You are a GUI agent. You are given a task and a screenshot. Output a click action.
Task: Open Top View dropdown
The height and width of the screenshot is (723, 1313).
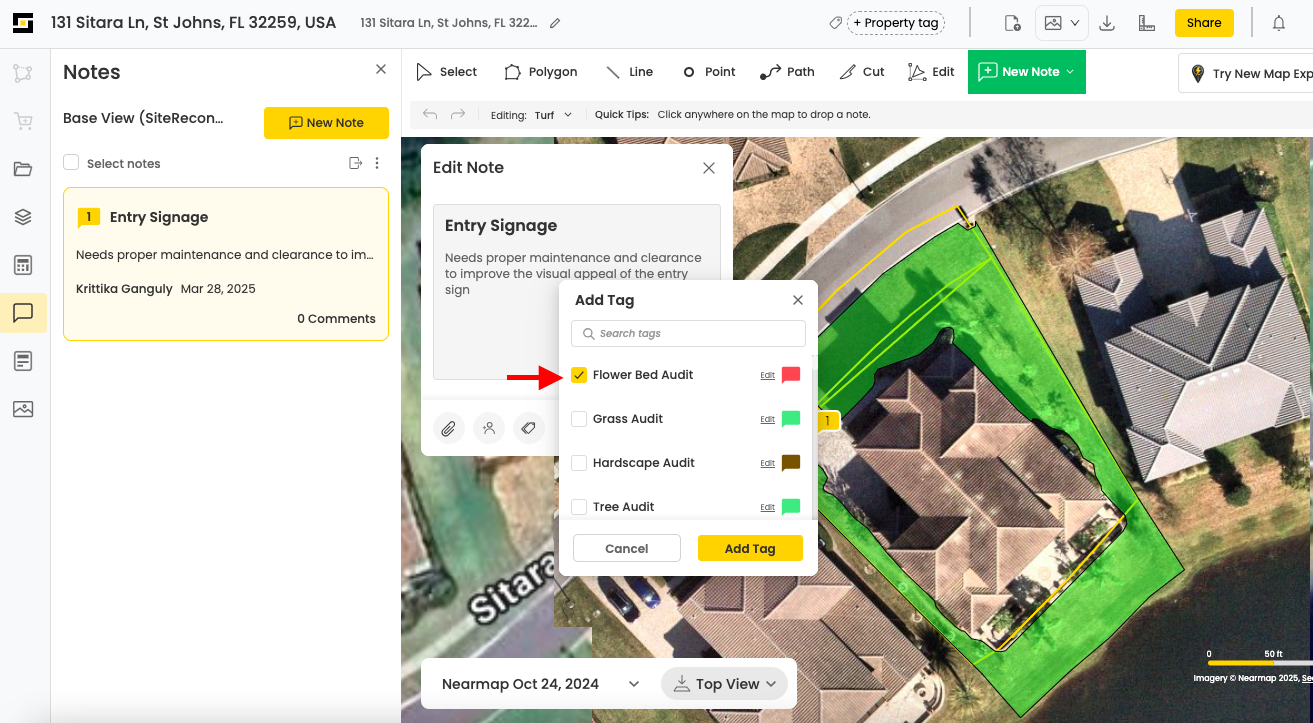[724, 684]
